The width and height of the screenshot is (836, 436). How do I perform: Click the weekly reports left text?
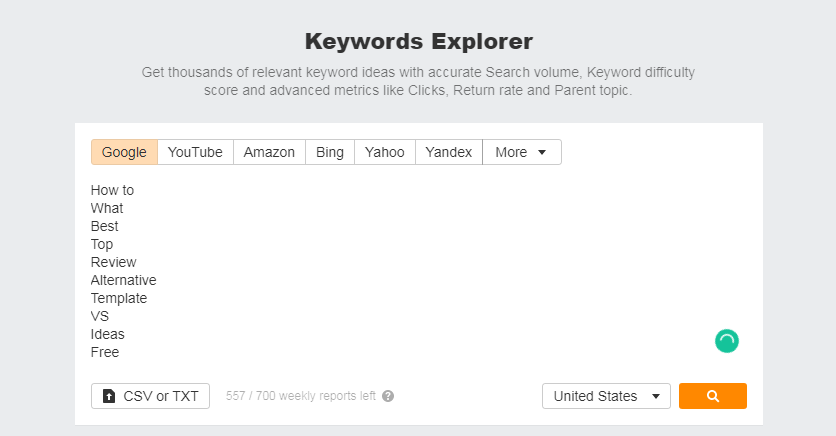[301, 396]
